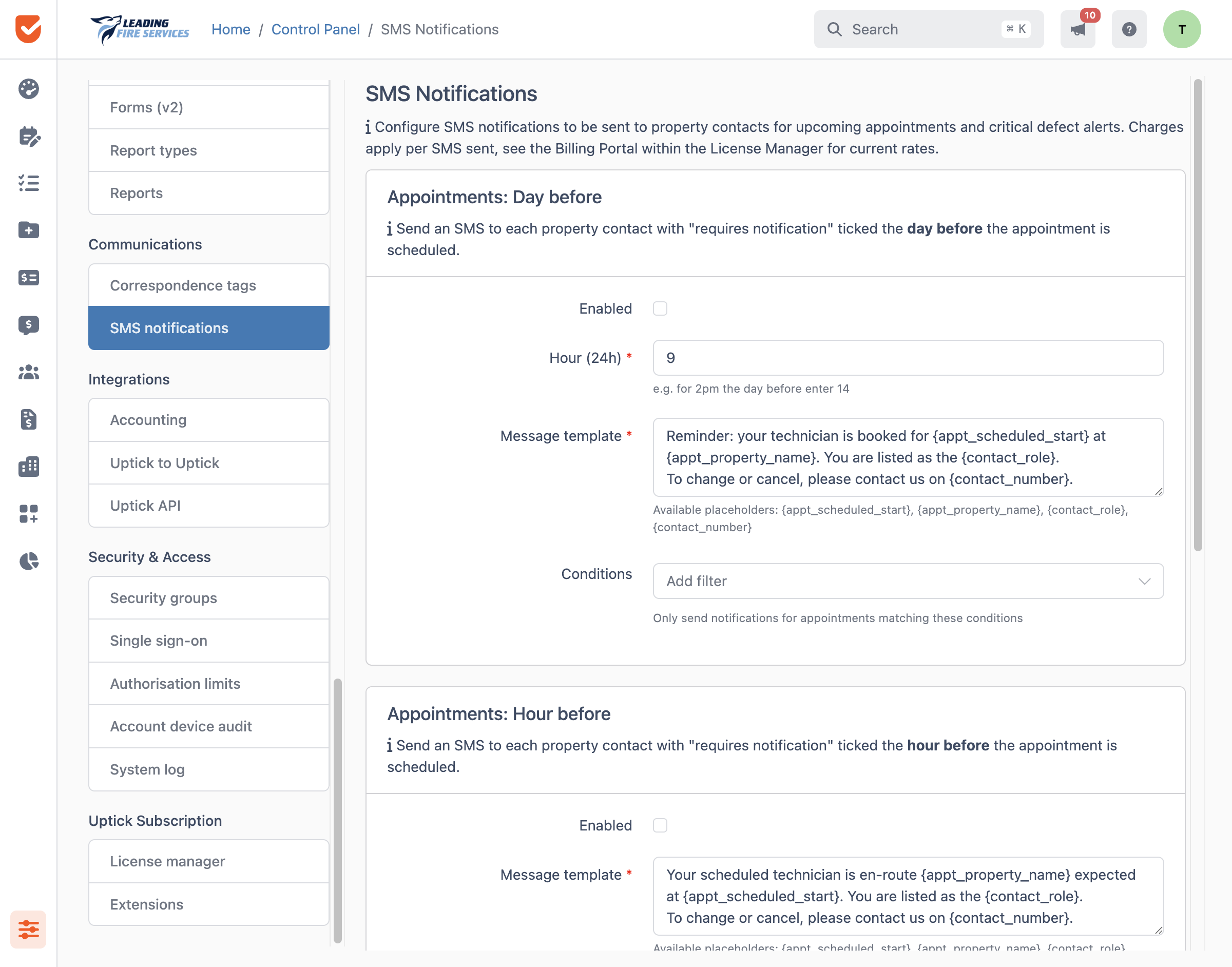Screen dimensions: 1232x967
Task: Open the pie chart reports icon
Action: point(28,561)
